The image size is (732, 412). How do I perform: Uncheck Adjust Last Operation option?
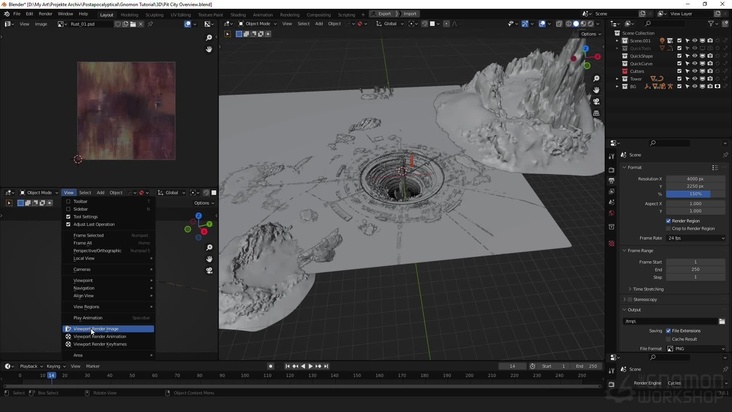[x=68, y=224]
